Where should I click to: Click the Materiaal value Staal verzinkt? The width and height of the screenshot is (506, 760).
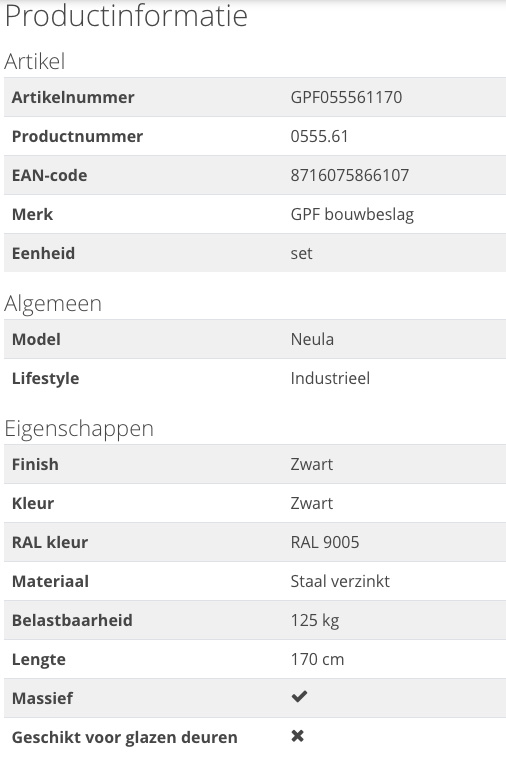pyautogui.click(x=340, y=581)
